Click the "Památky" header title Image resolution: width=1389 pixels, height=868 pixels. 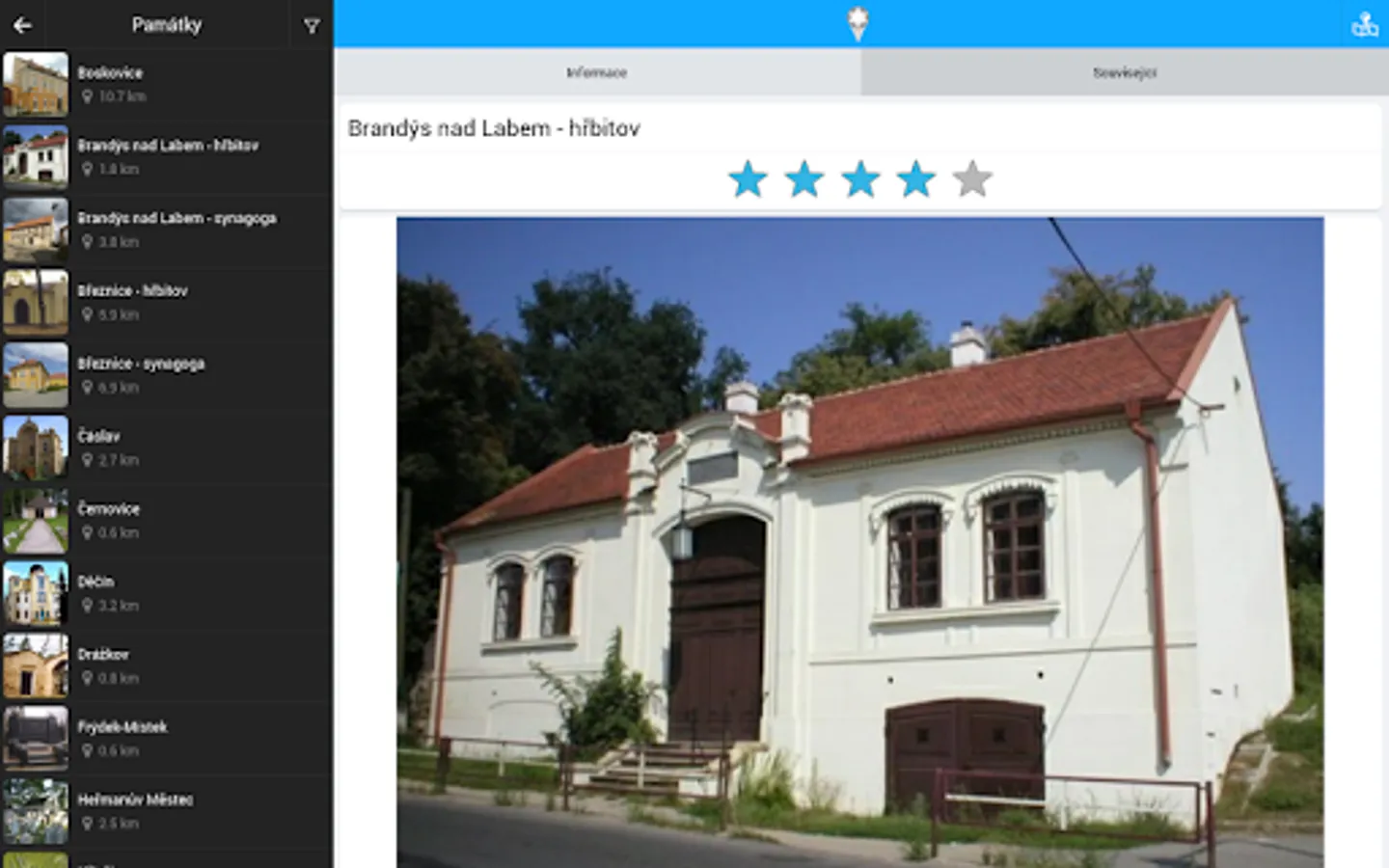click(x=167, y=25)
